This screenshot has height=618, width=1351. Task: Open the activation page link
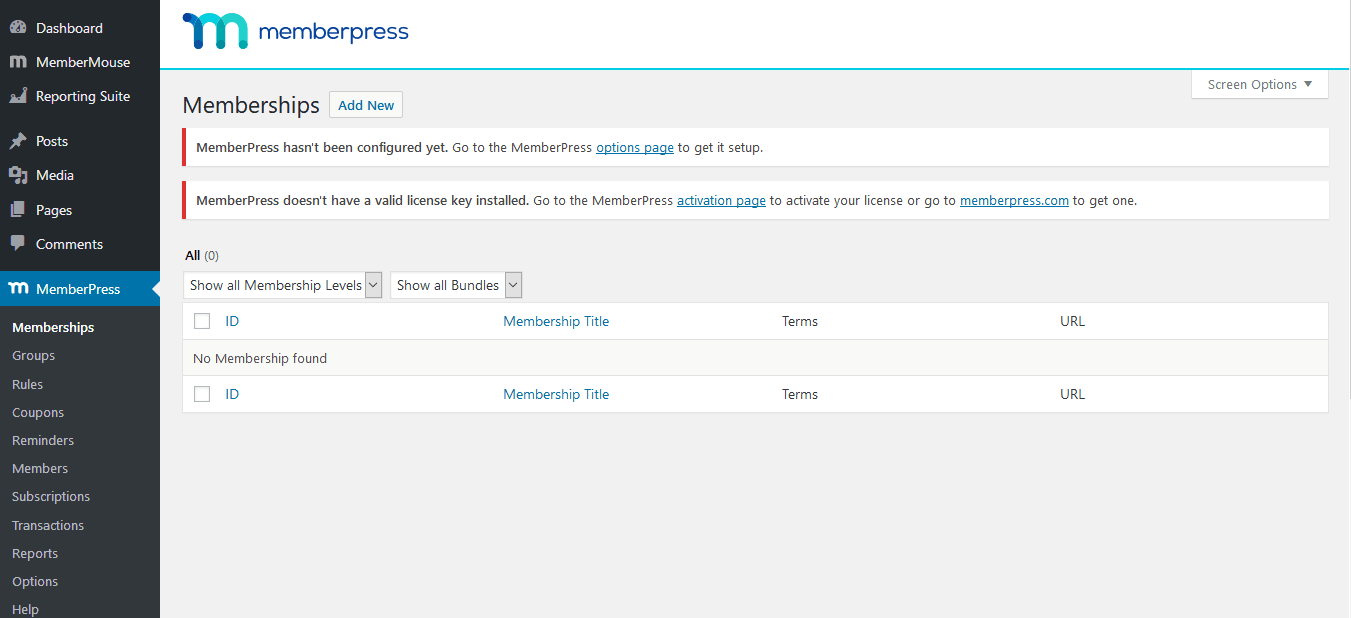[721, 200]
